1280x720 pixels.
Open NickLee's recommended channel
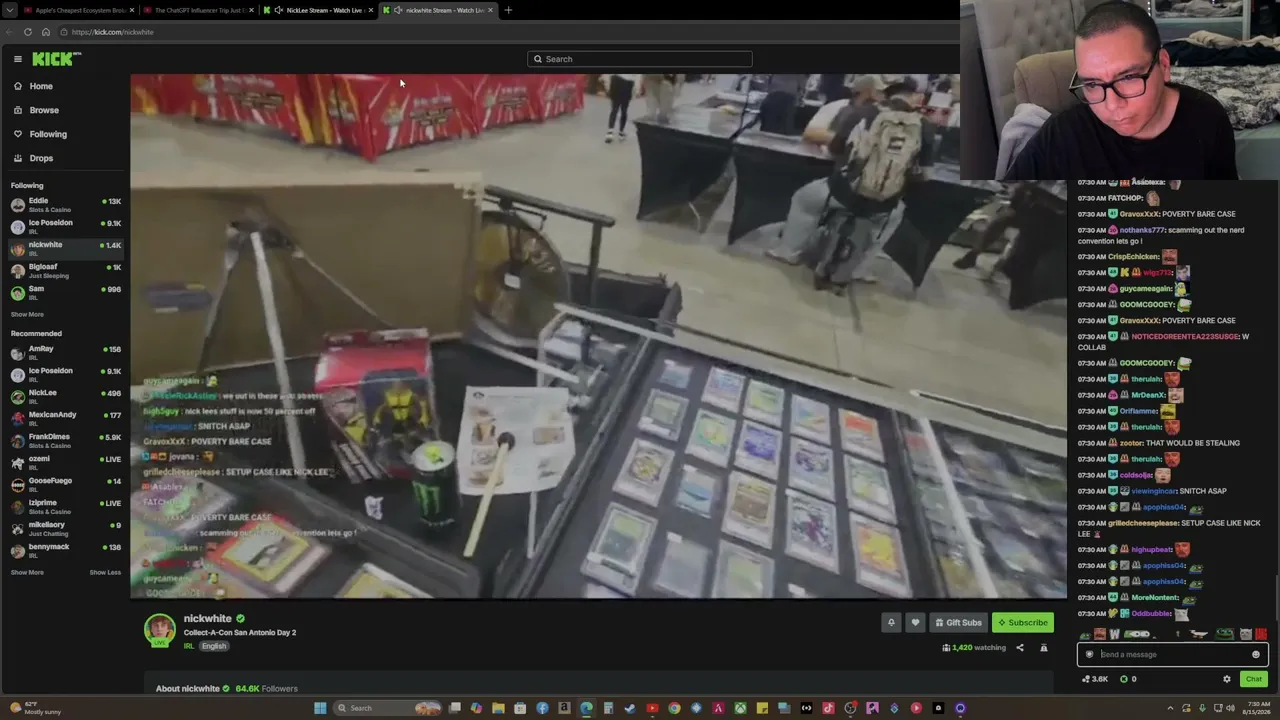(x=65, y=396)
